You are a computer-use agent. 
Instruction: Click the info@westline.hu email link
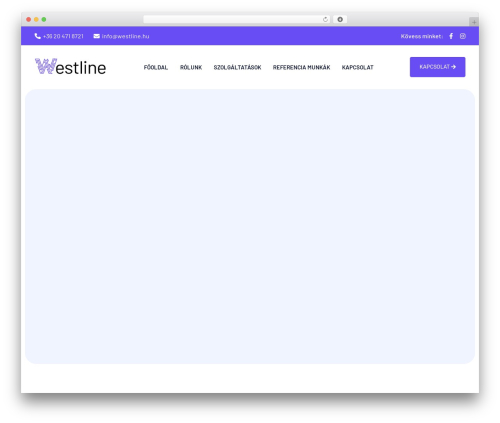point(125,36)
